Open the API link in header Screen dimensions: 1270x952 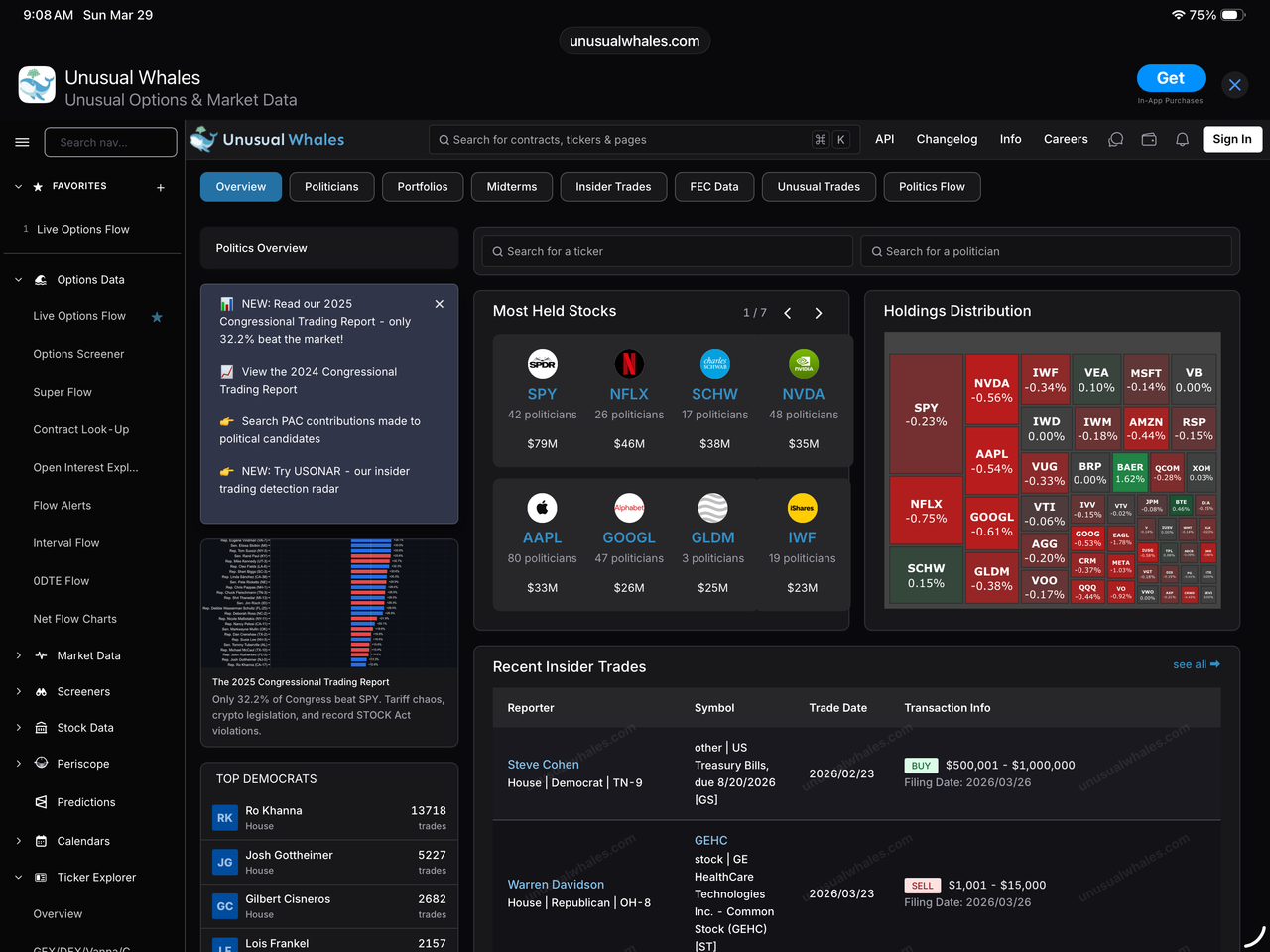click(x=885, y=140)
